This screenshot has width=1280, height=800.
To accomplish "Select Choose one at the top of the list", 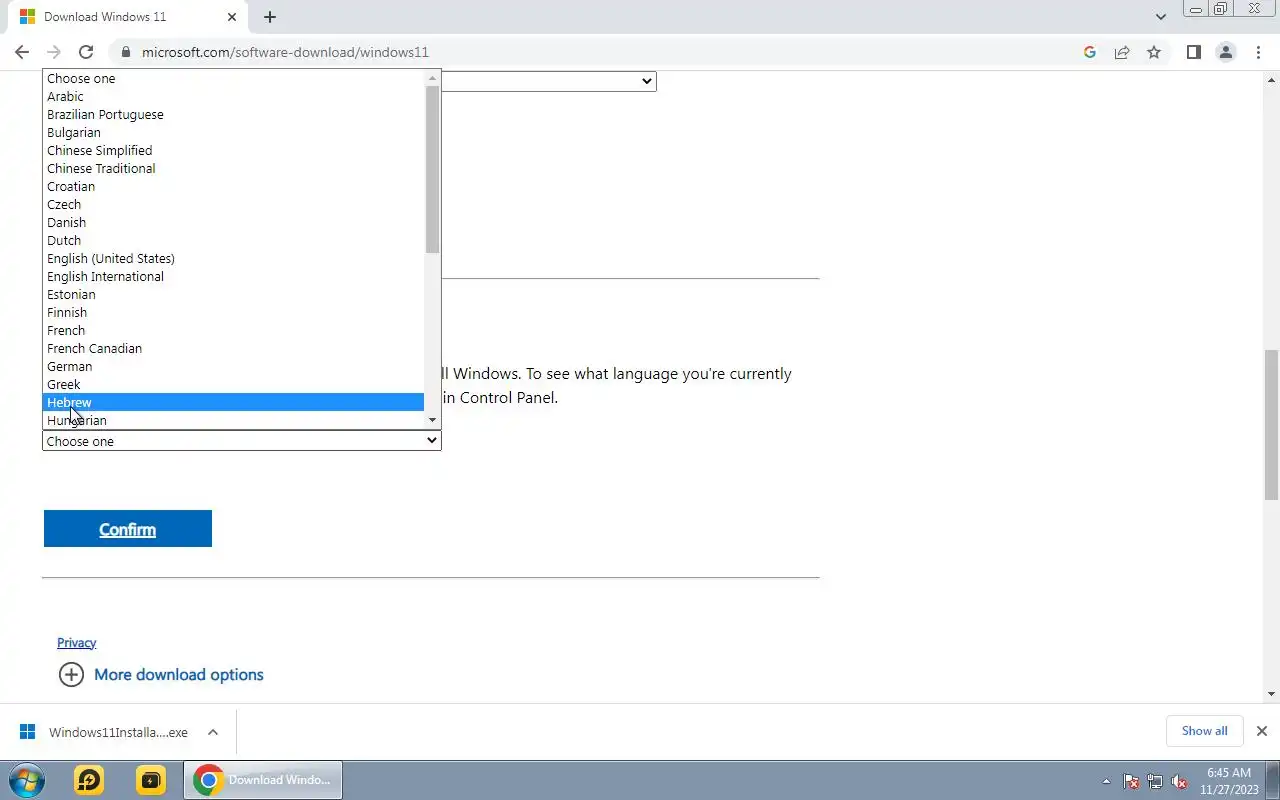I will 234,78.
